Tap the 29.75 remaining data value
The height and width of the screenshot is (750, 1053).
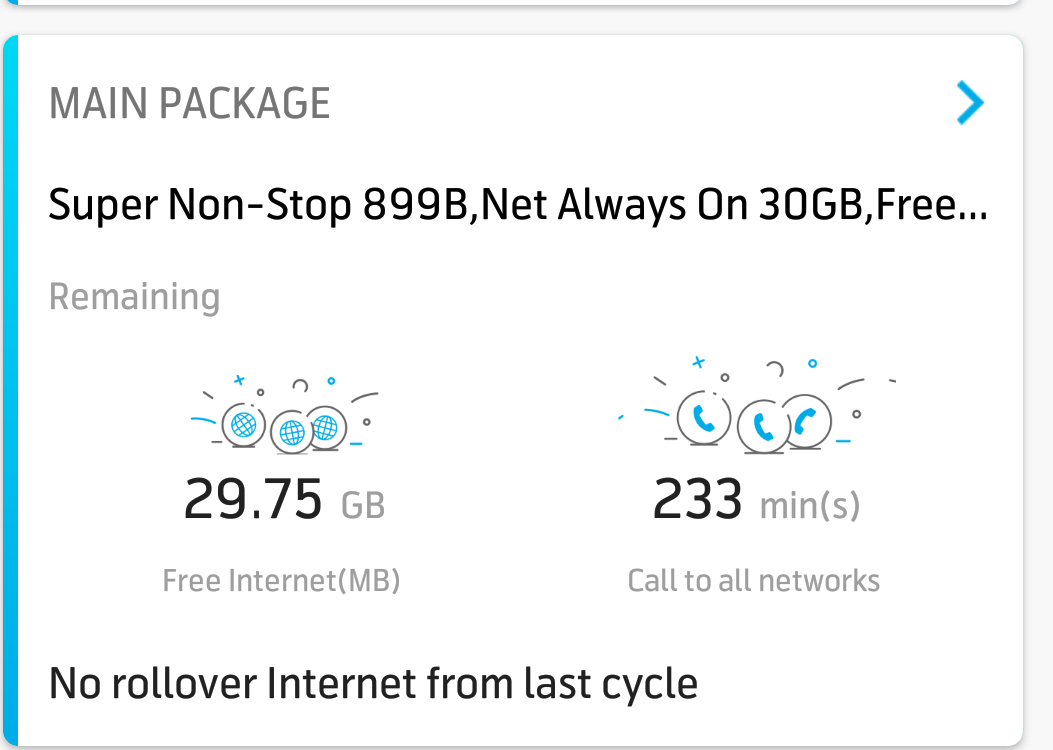tap(253, 501)
